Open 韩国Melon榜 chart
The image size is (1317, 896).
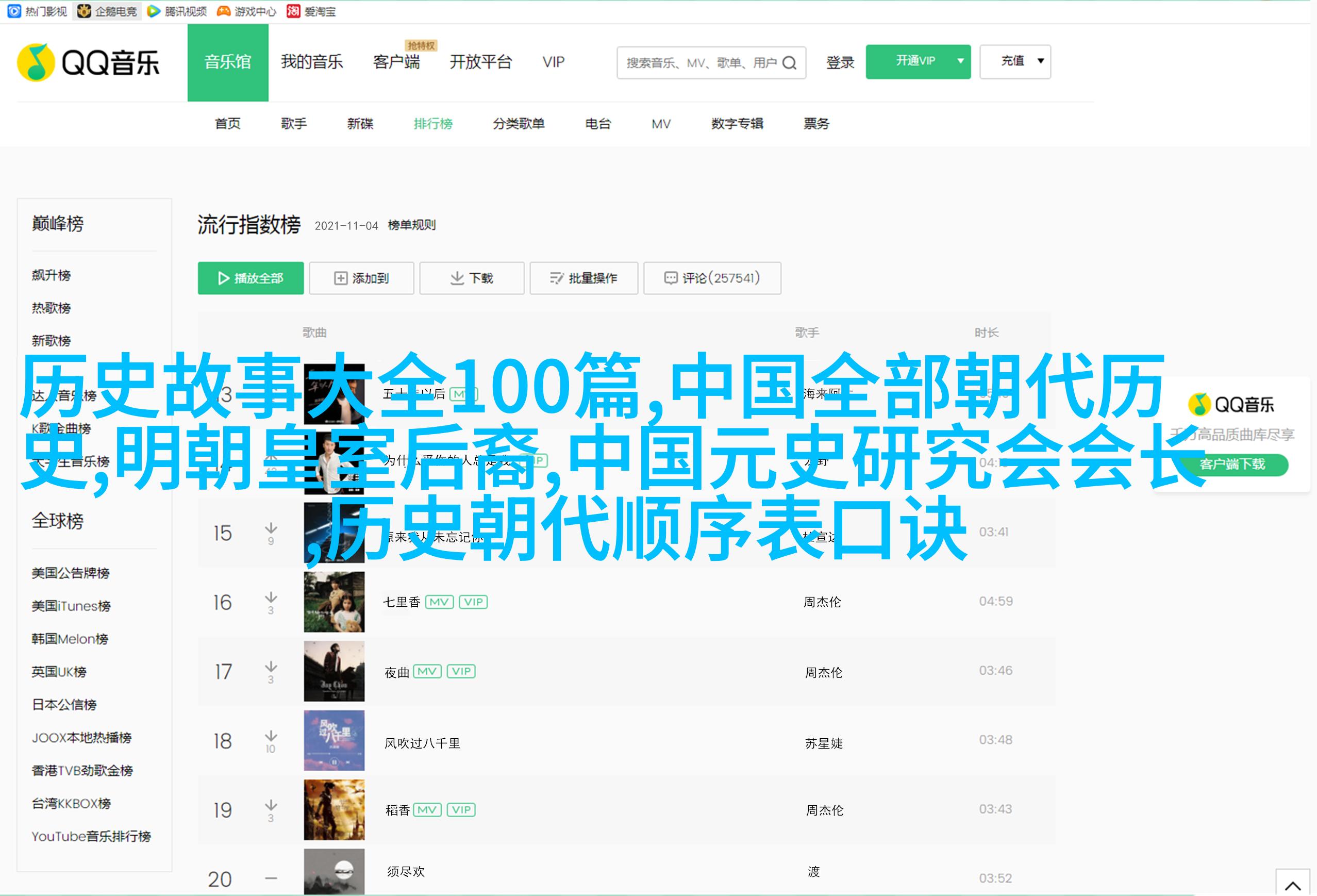coord(70,639)
